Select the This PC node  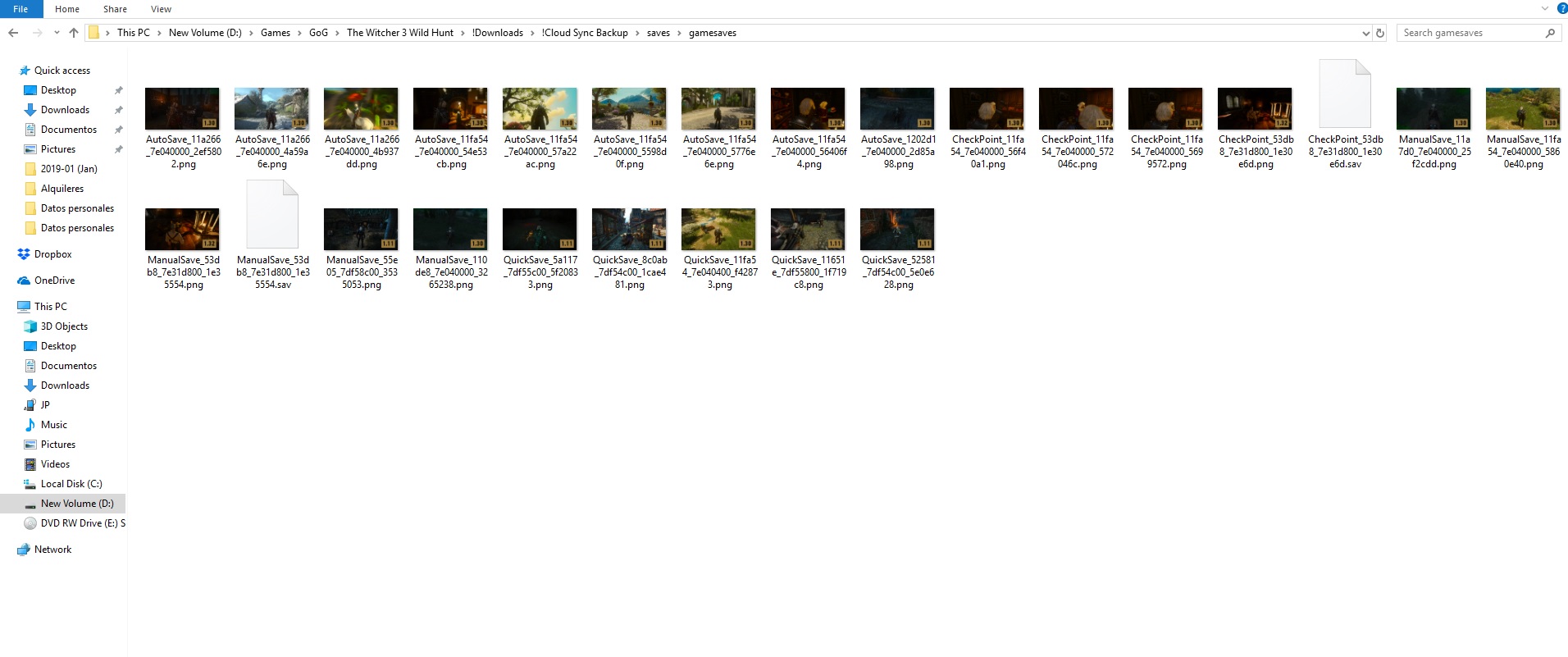tap(51, 307)
